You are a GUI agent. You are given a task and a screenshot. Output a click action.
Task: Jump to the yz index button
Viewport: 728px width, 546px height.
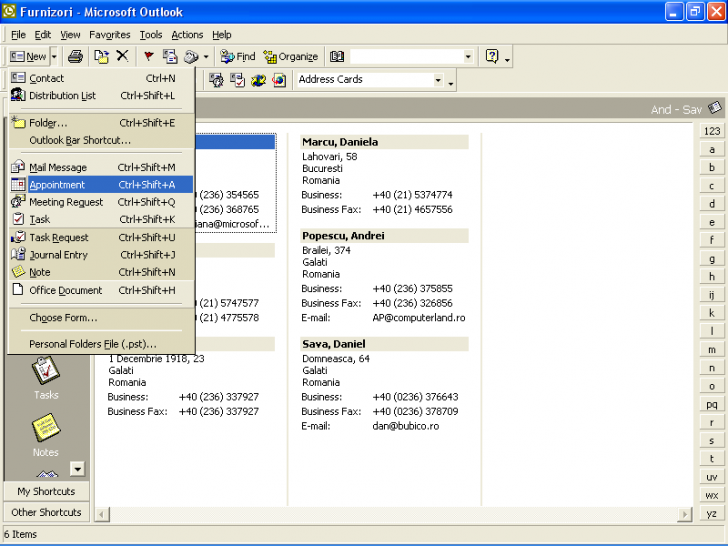coord(712,514)
